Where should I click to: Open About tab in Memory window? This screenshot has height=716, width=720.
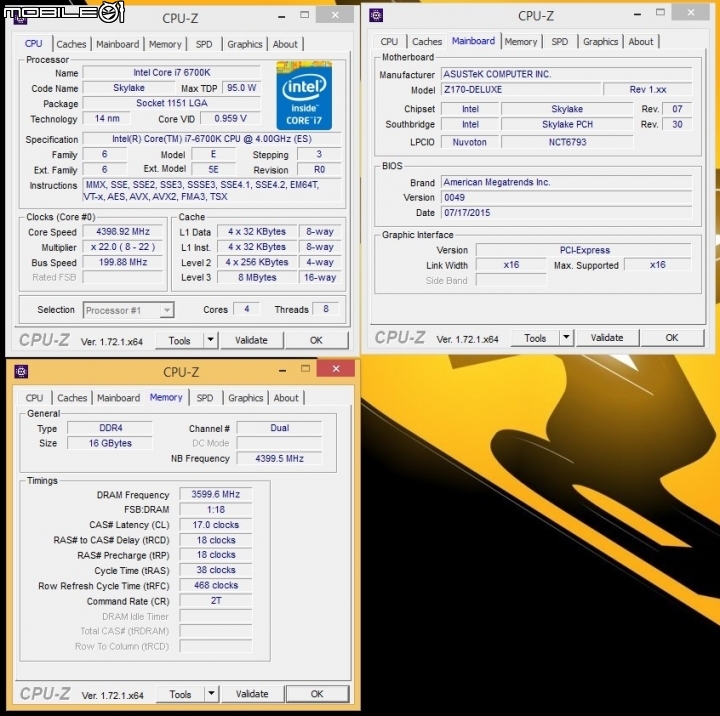click(x=286, y=398)
